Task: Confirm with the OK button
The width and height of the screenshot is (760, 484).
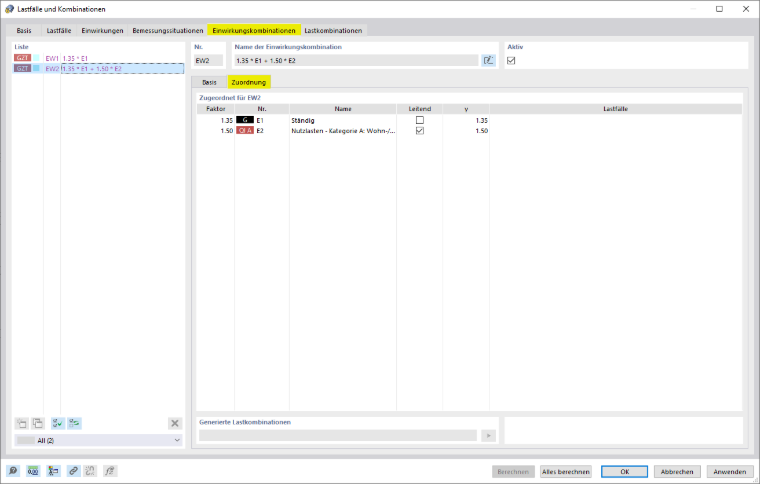Action: click(x=624, y=471)
